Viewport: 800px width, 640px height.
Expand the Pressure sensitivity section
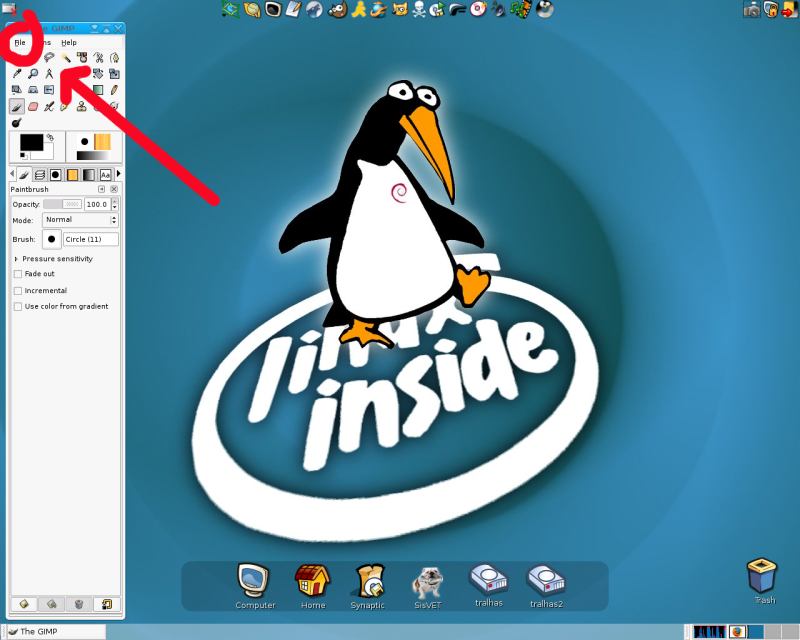click(16, 259)
